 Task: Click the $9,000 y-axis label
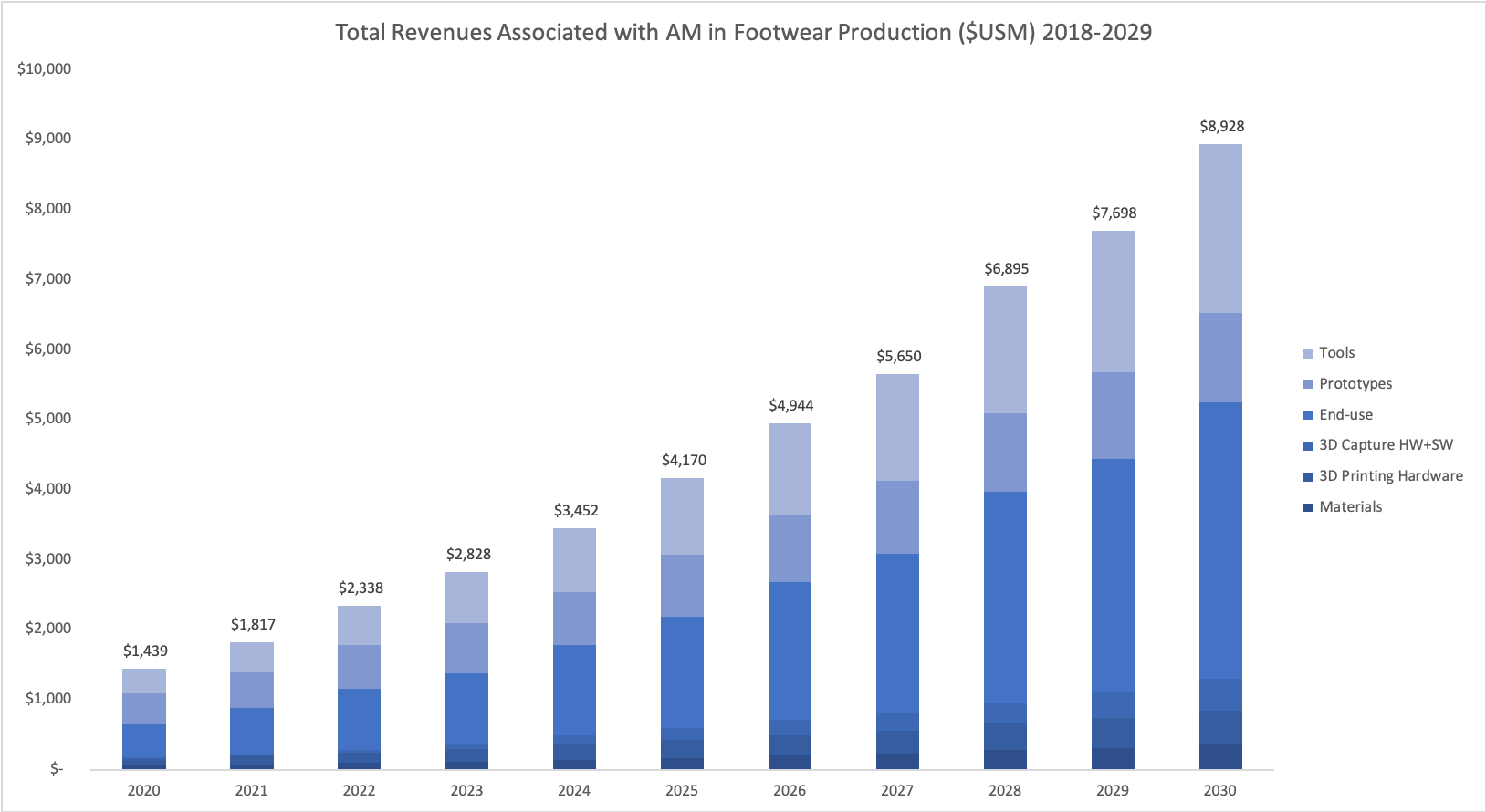[x=48, y=138]
